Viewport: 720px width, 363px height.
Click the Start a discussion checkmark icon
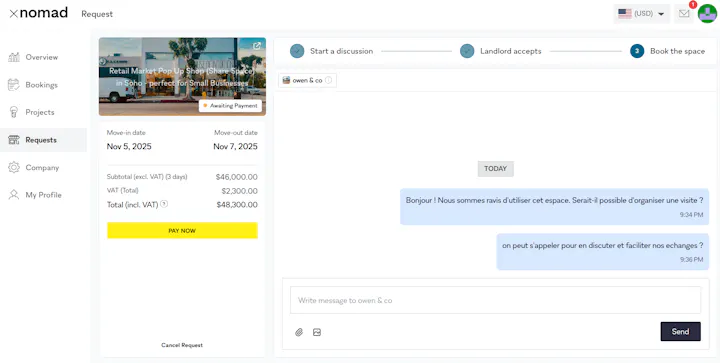coord(297,51)
